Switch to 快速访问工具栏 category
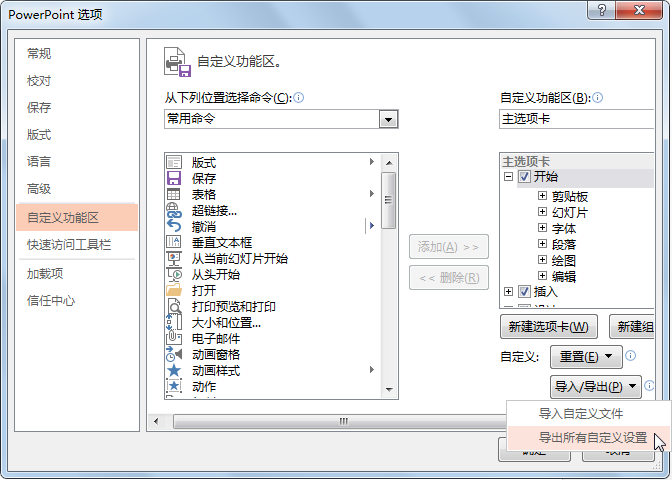Viewport: 672px width, 480px height. click(x=77, y=245)
